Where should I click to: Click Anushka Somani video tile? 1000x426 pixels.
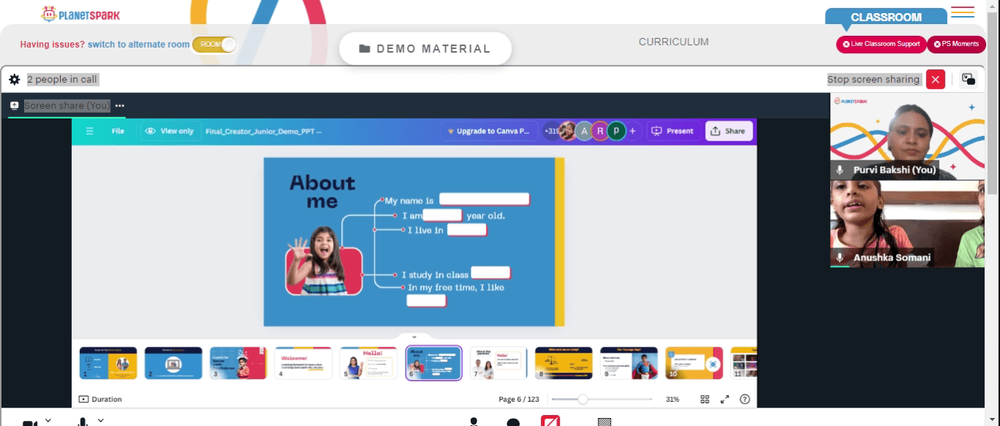tap(907, 223)
